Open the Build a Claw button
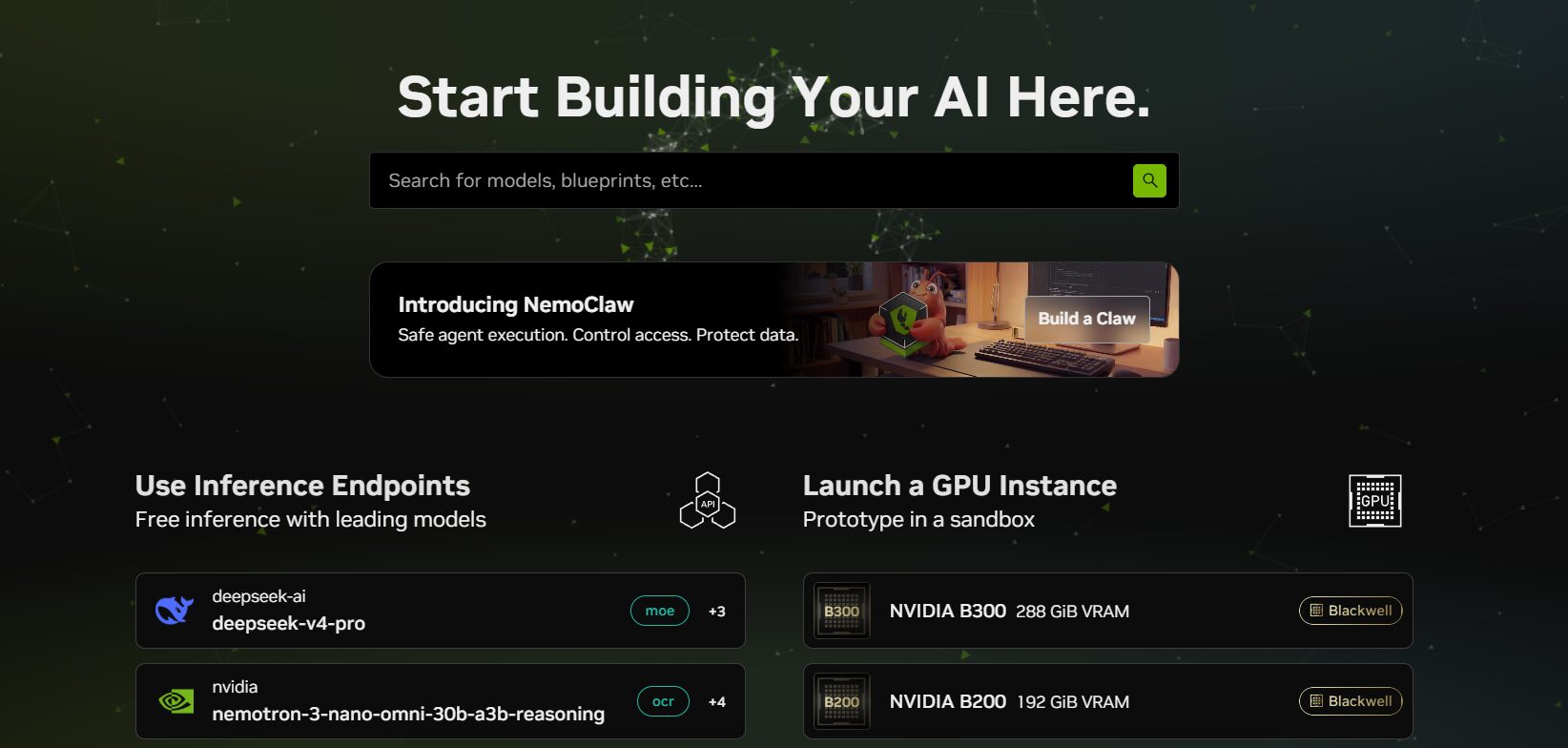This screenshot has width=1568, height=748. click(x=1087, y=319)
